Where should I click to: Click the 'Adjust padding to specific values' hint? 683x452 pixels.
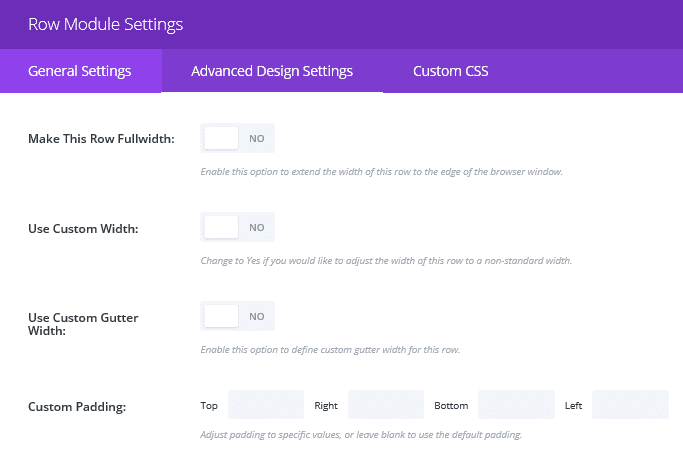click(x=361, y=435)
